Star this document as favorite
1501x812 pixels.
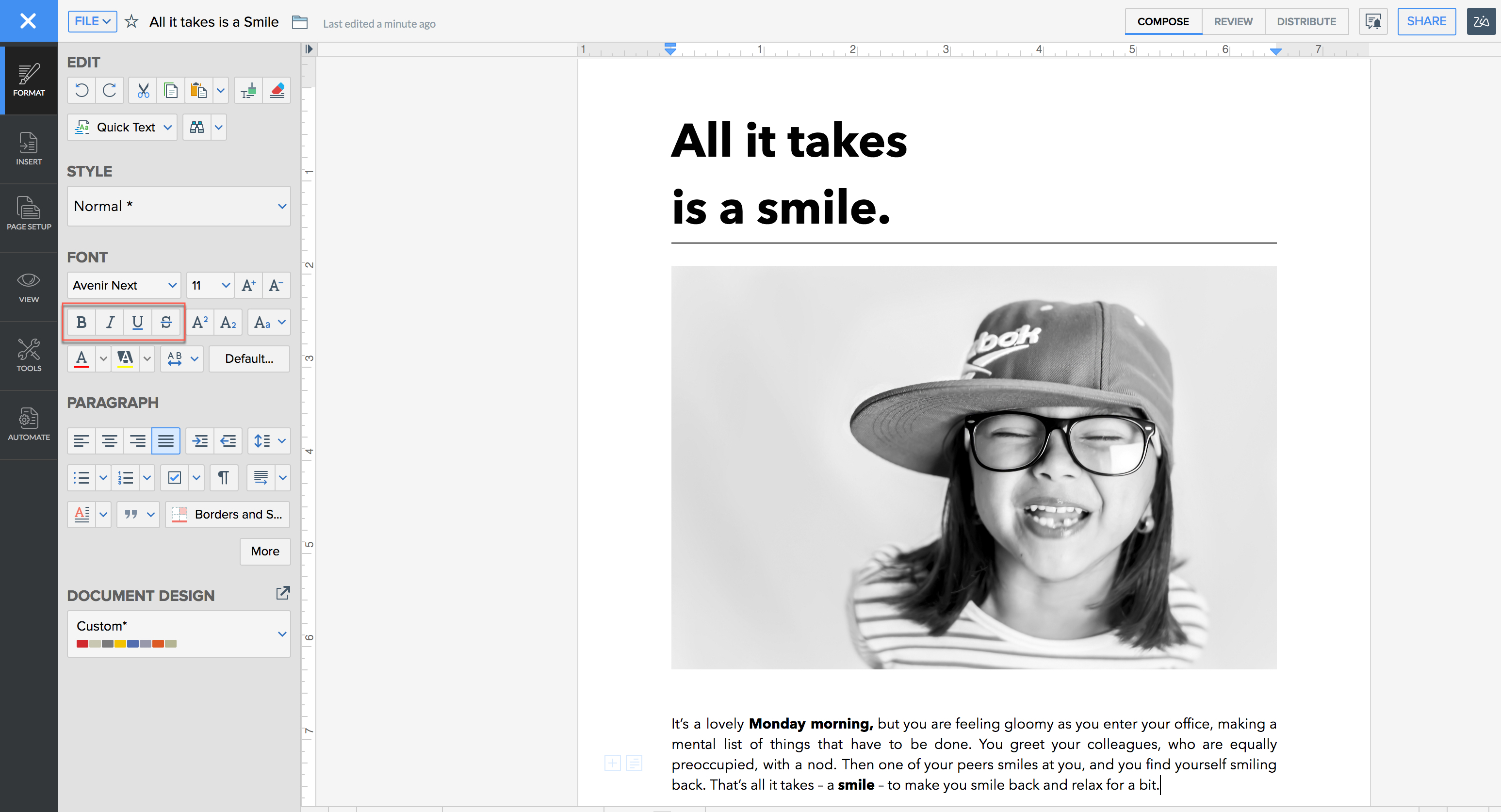click(x=131, y=22)
